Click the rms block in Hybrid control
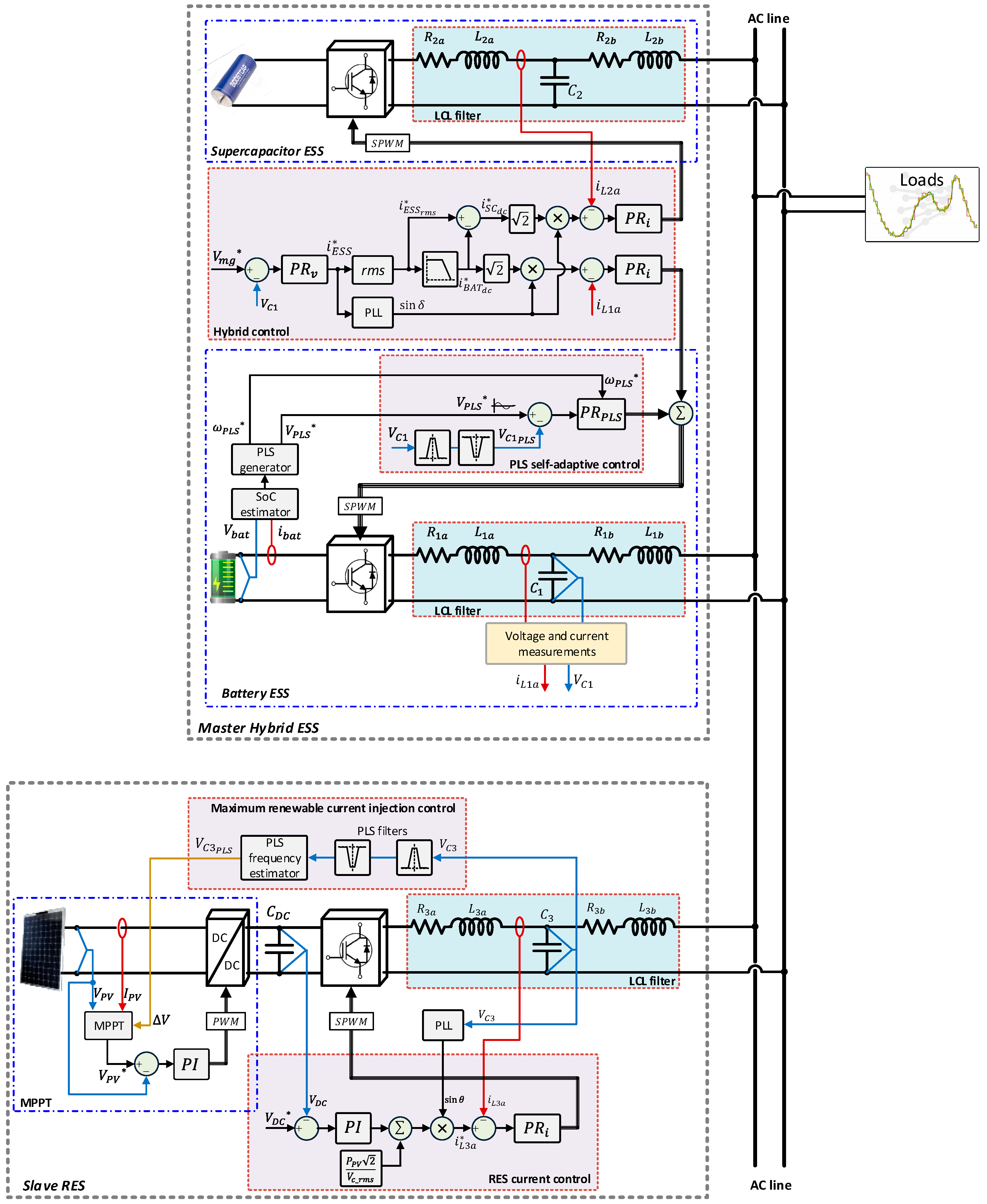Screen dimensions: 987x1204 (x=372, y=270)
